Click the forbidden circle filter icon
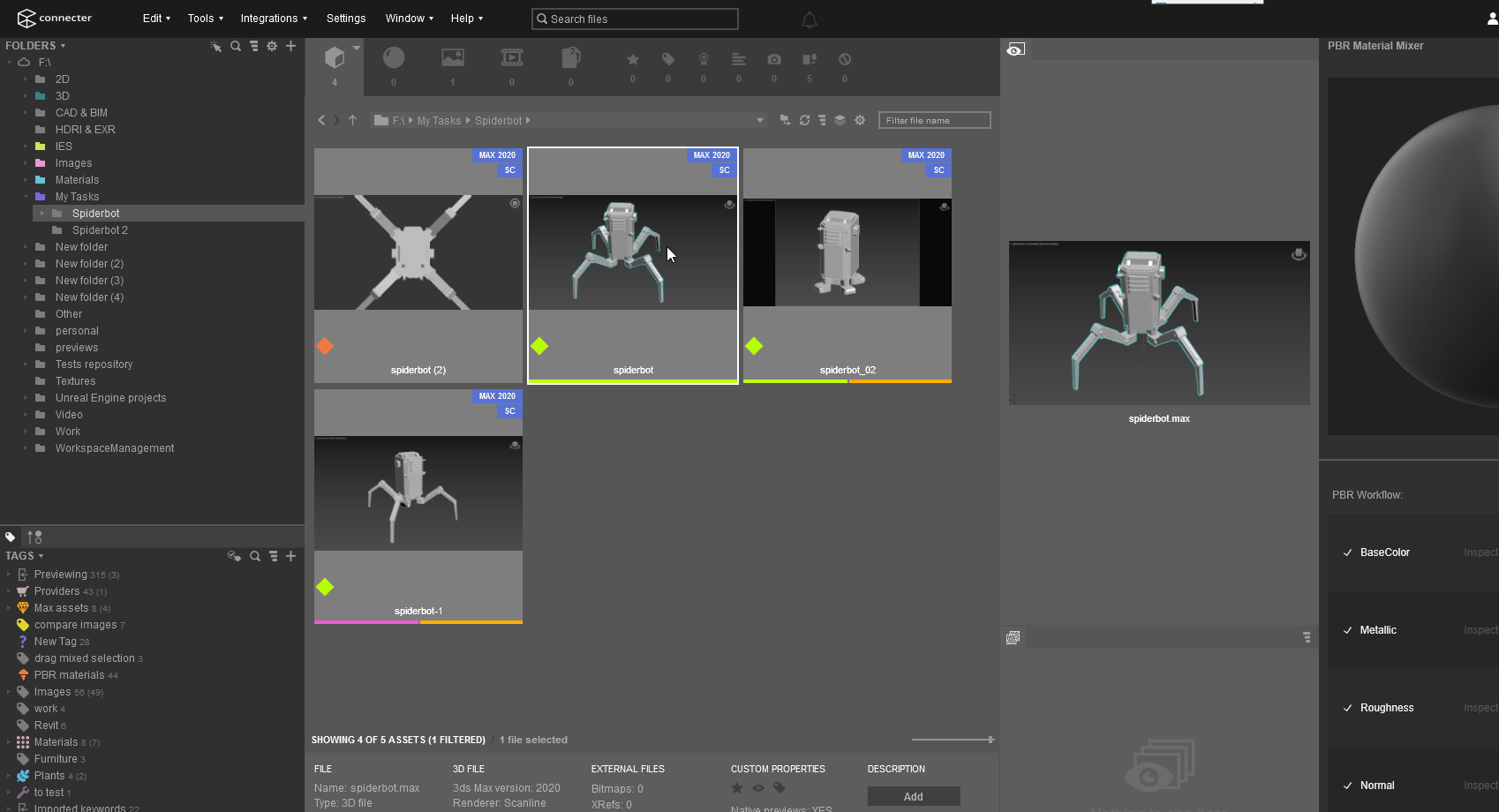The height and width of the screenshot is (812, 1499). click(845, 59)
